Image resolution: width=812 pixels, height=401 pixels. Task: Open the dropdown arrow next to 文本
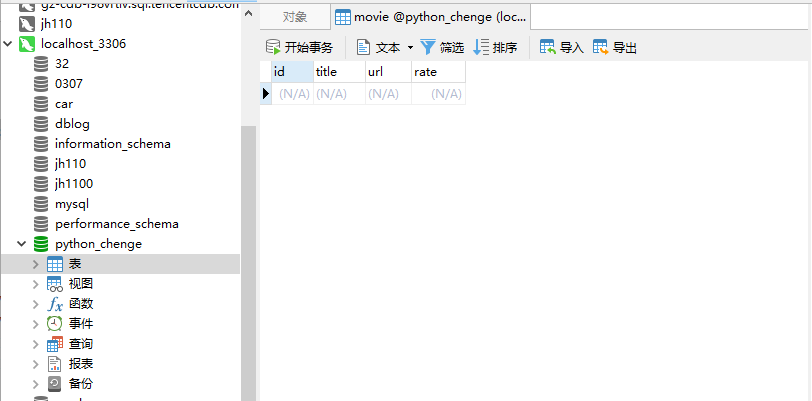(x=410, y=48)
